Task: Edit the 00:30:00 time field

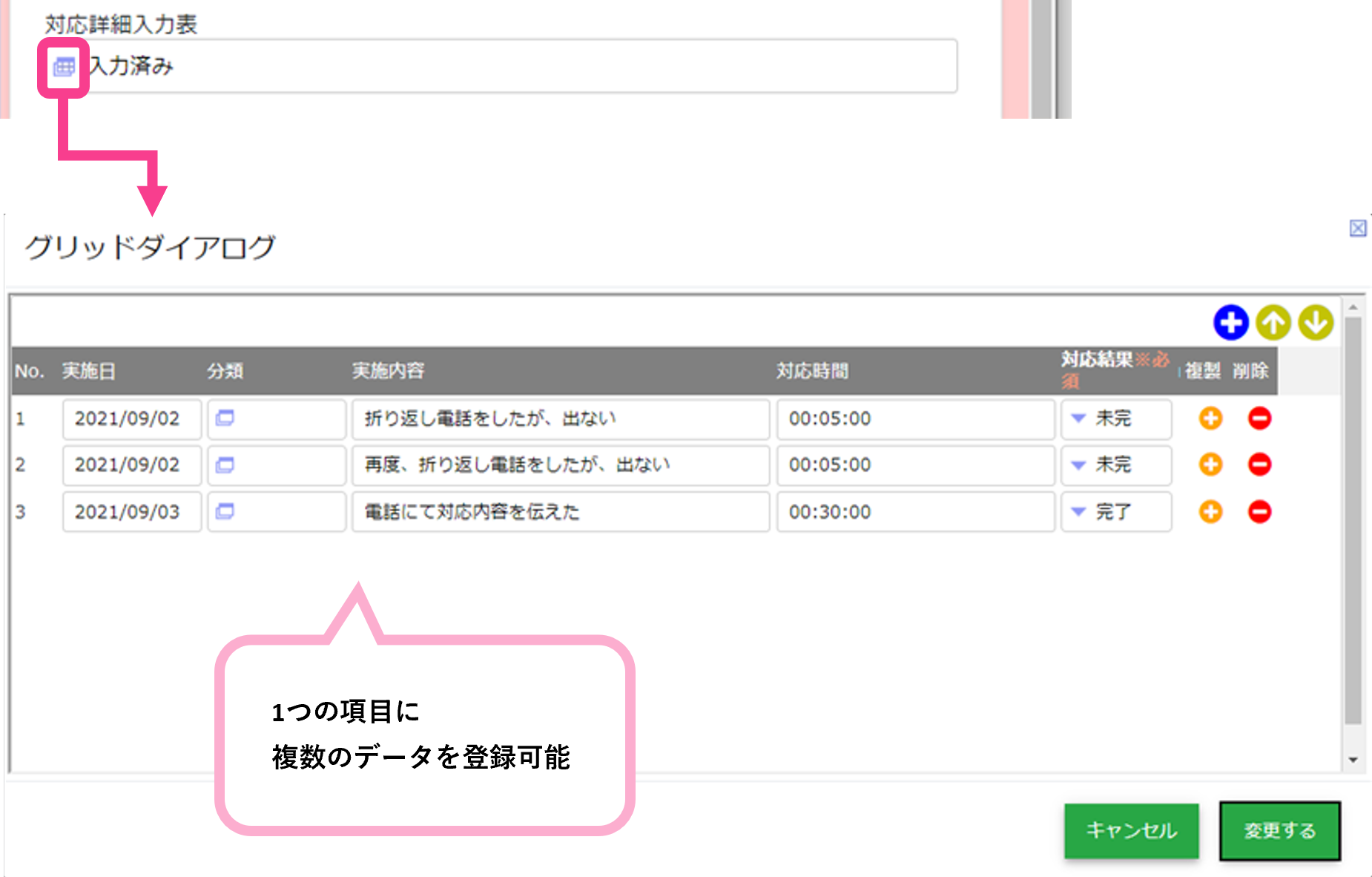Action: (916, 511)
